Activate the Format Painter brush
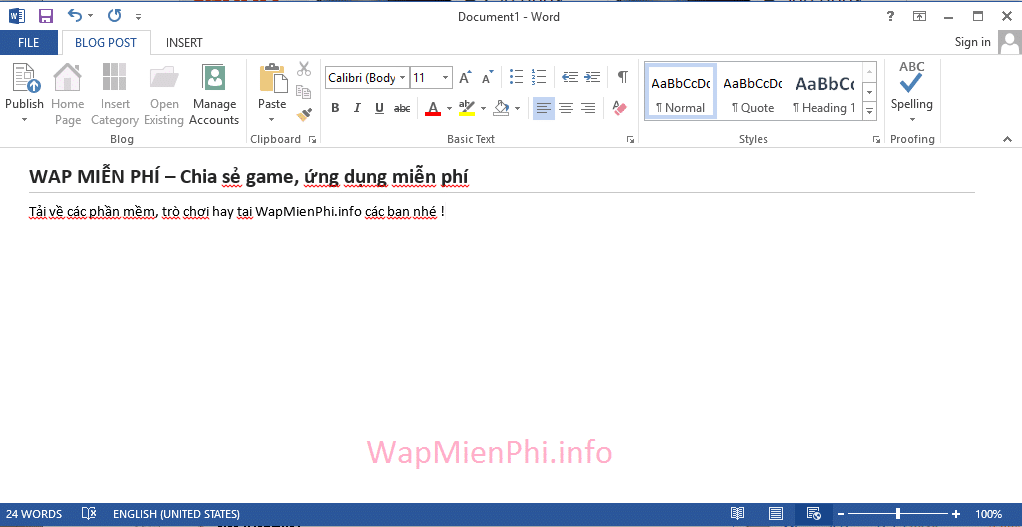 (x=304, y=115)
